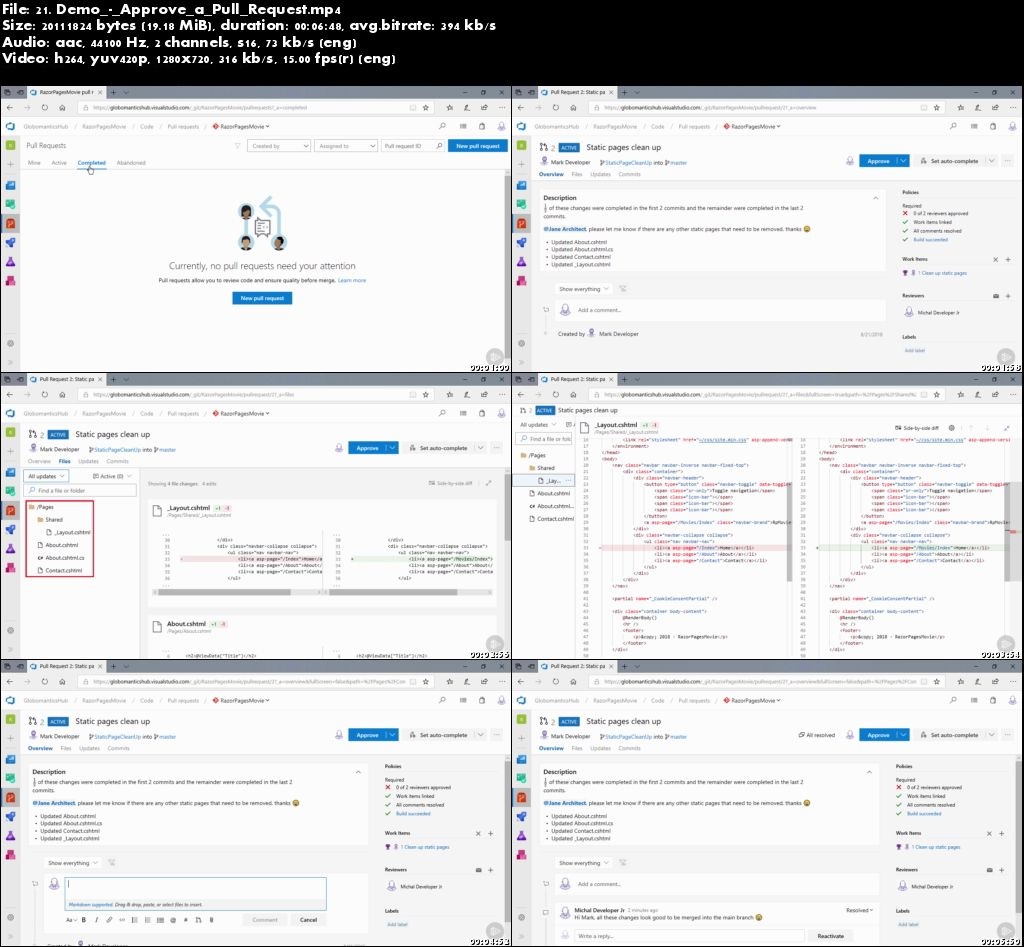Expand the Created by filter dropdown
Viewport: 1024px width, 947px height.
[x=279, y=146]
